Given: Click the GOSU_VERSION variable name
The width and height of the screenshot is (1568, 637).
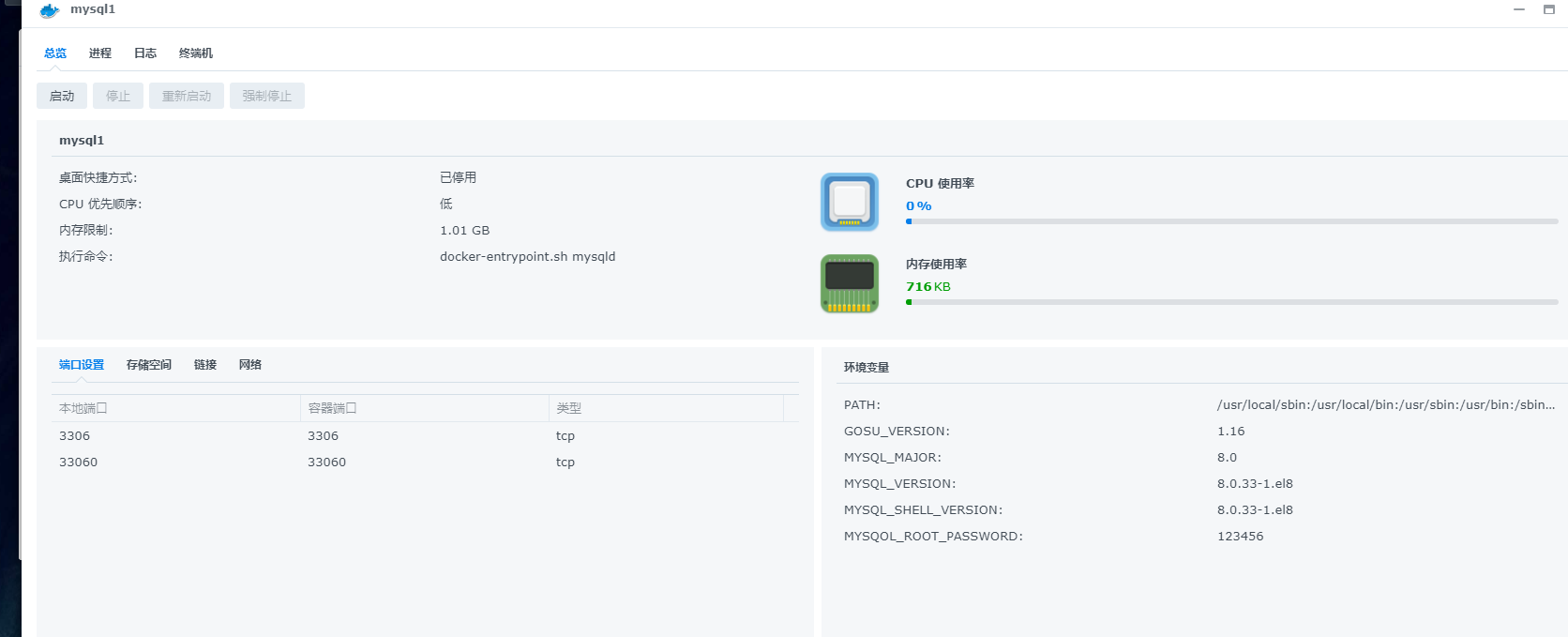Looking at the screenshot, I should click(897, 432).
